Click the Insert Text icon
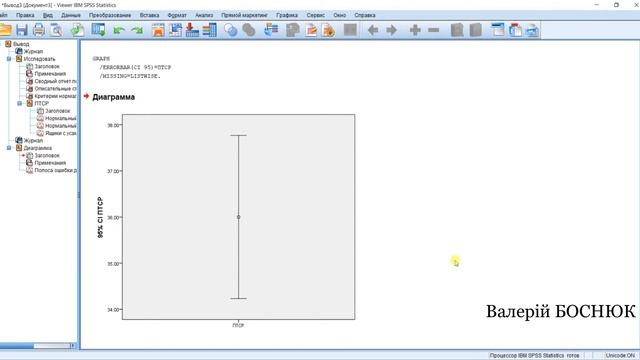The height and width of the screenshot is (360, 640). pos(532,30)
